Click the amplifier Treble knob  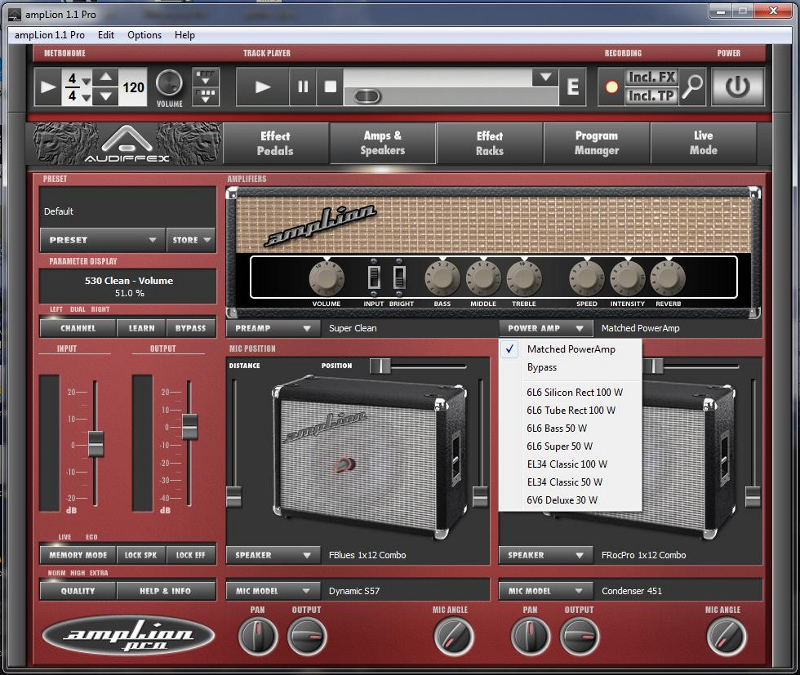[524, 279]
